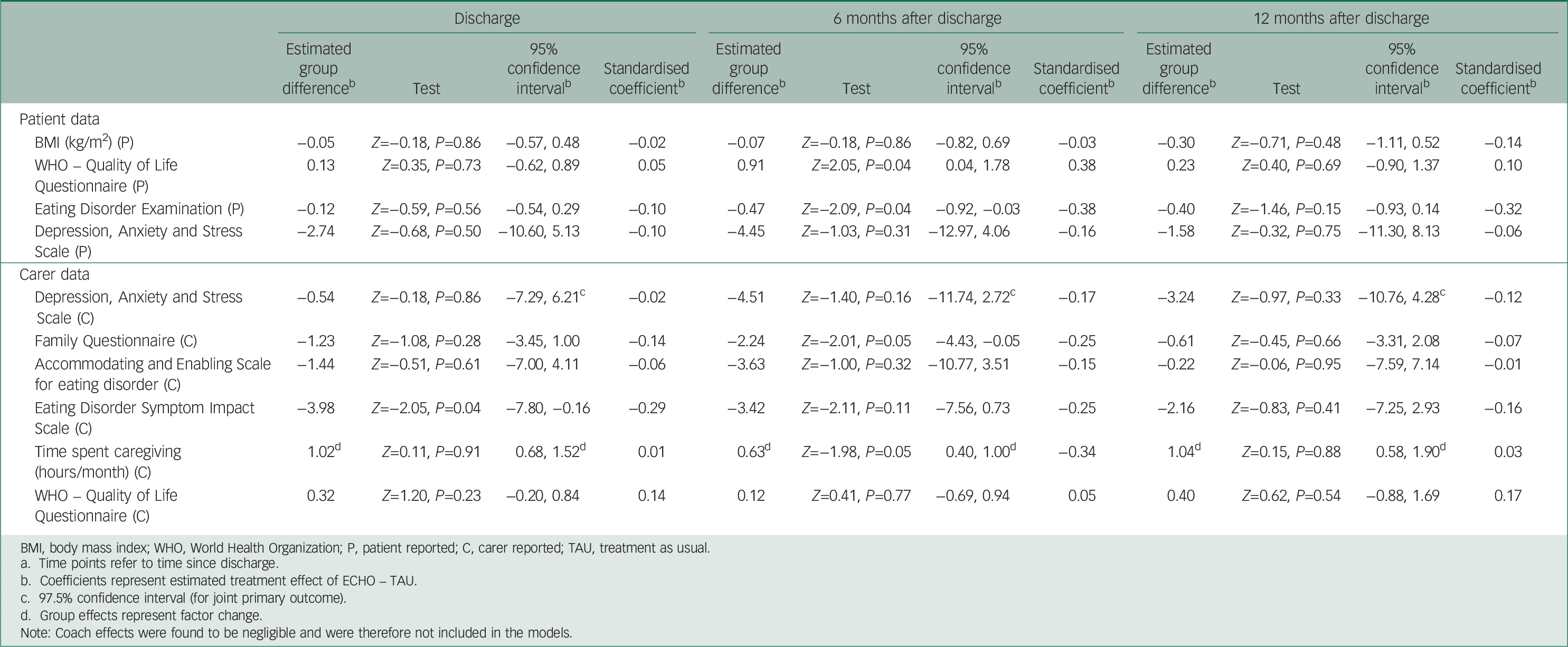Select the BMI (kg/m2) (P) row label
Viewport: 1568px width, 647px height.
click(x=84, y=142)
